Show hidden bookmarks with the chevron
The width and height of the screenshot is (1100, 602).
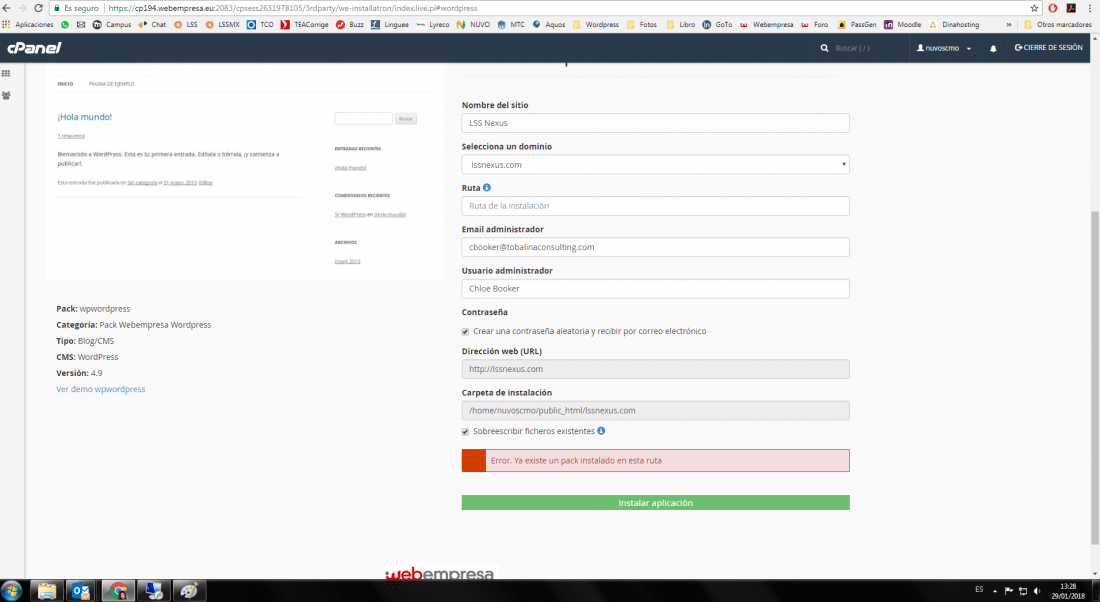[1009, 25]
